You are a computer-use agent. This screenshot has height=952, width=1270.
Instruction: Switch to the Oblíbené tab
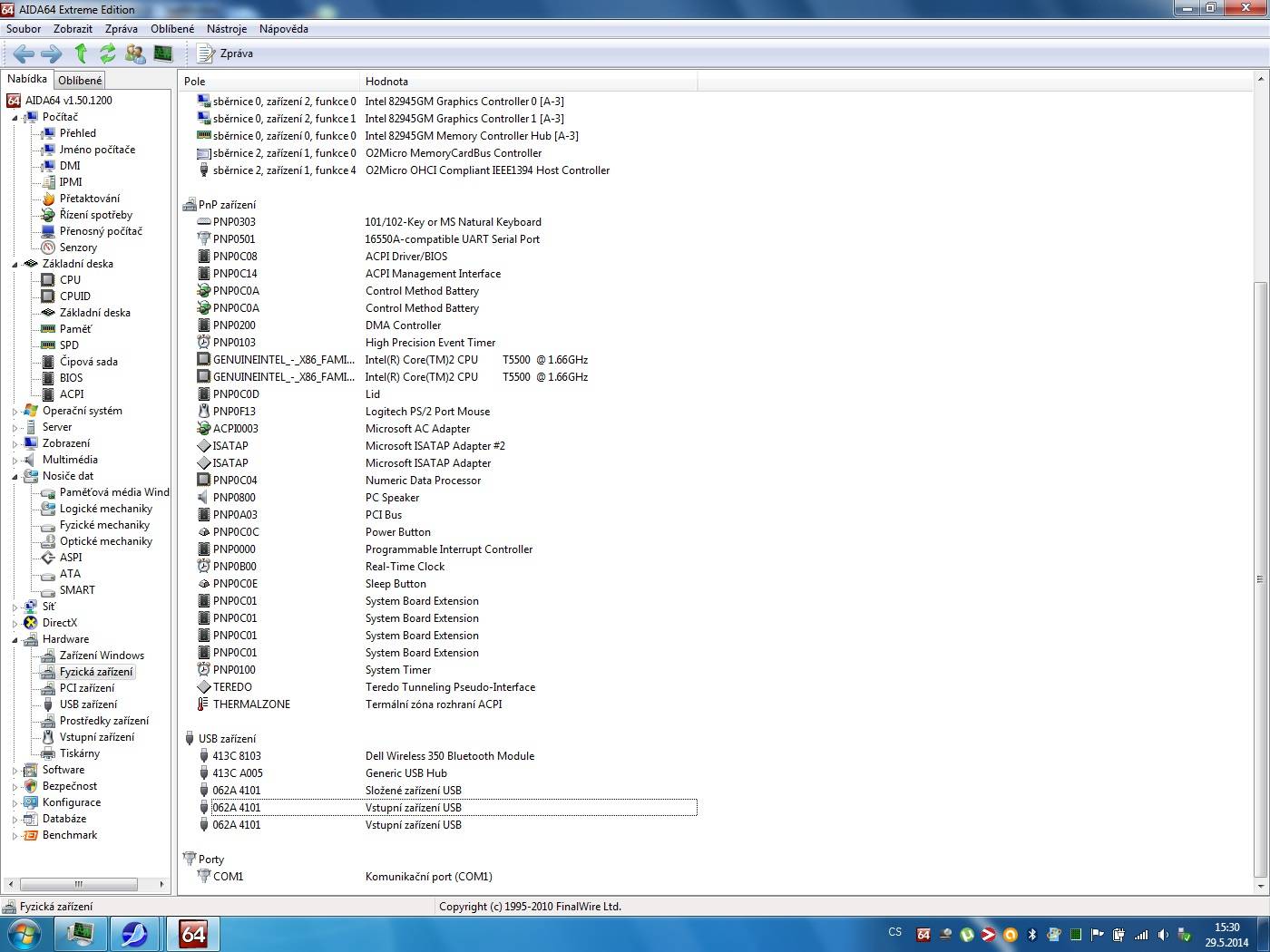tap(80, 81)
